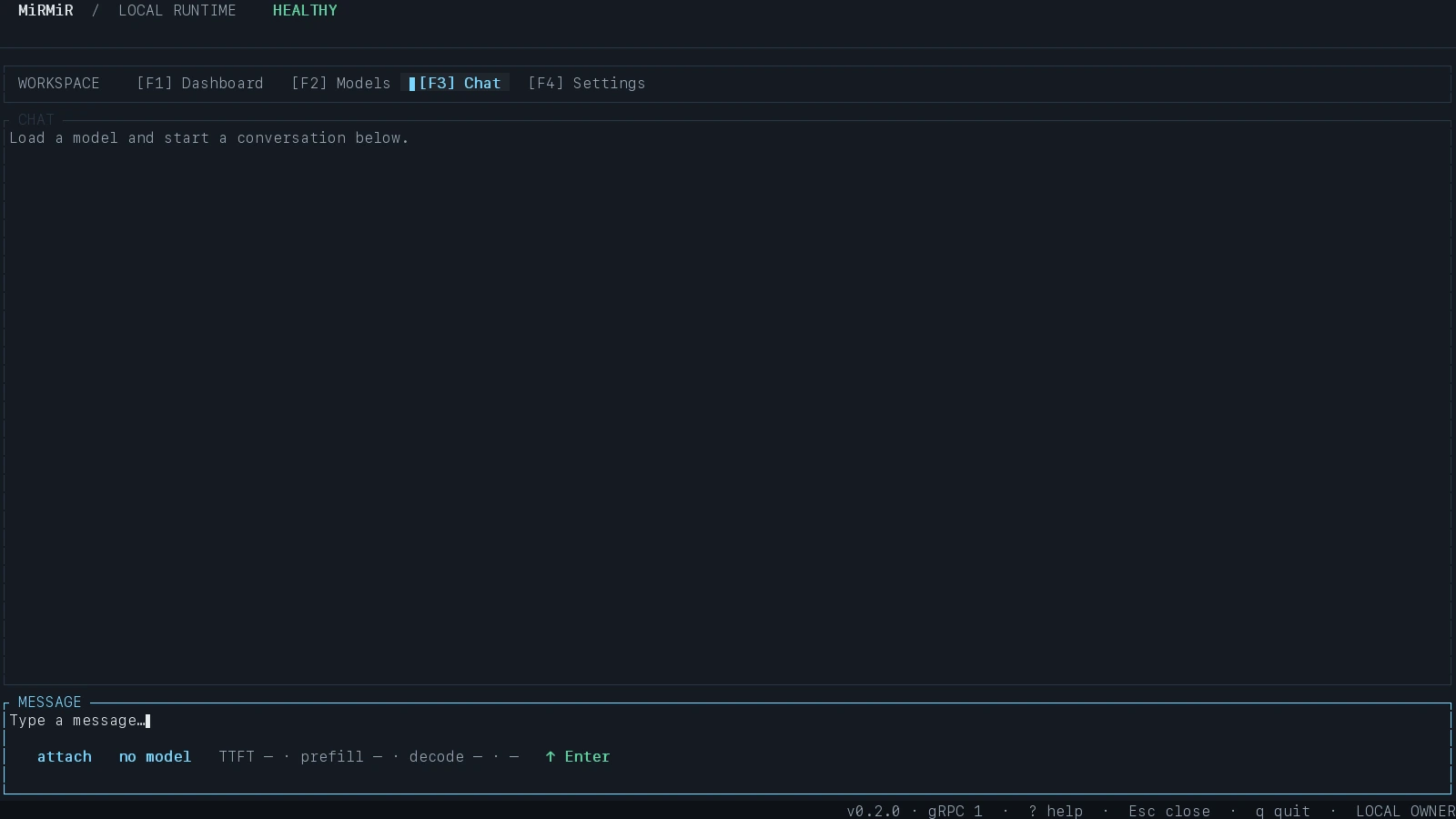Click the 'no model' selector

pyautogui.click(x=155, y=756)
